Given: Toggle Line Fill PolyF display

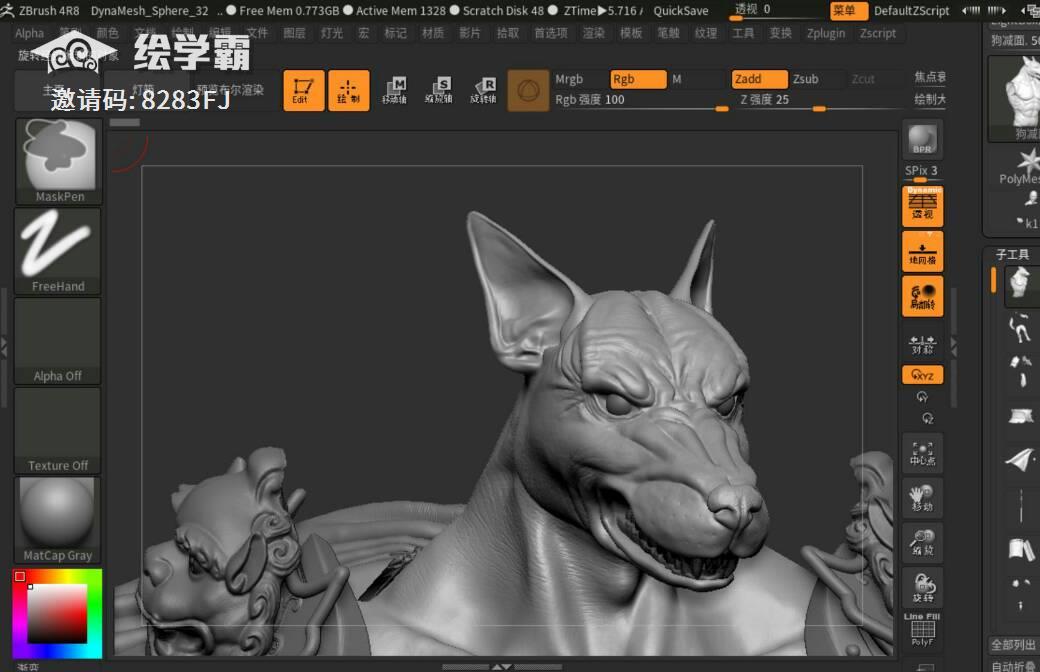Looking at the screenshot, I should pos(922,629).
